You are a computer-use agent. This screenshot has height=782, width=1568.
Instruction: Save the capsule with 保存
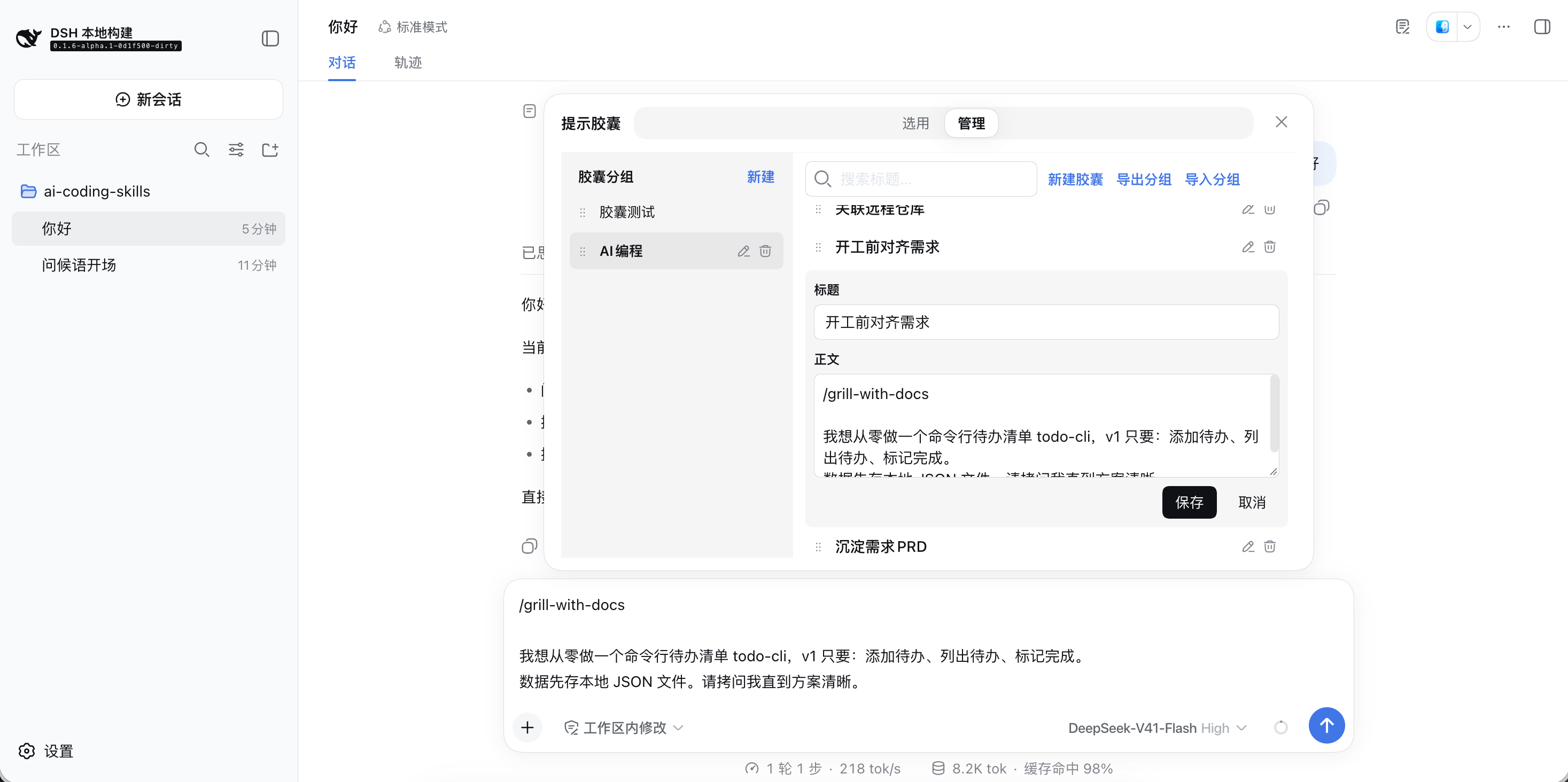[x=1189, y=502]
